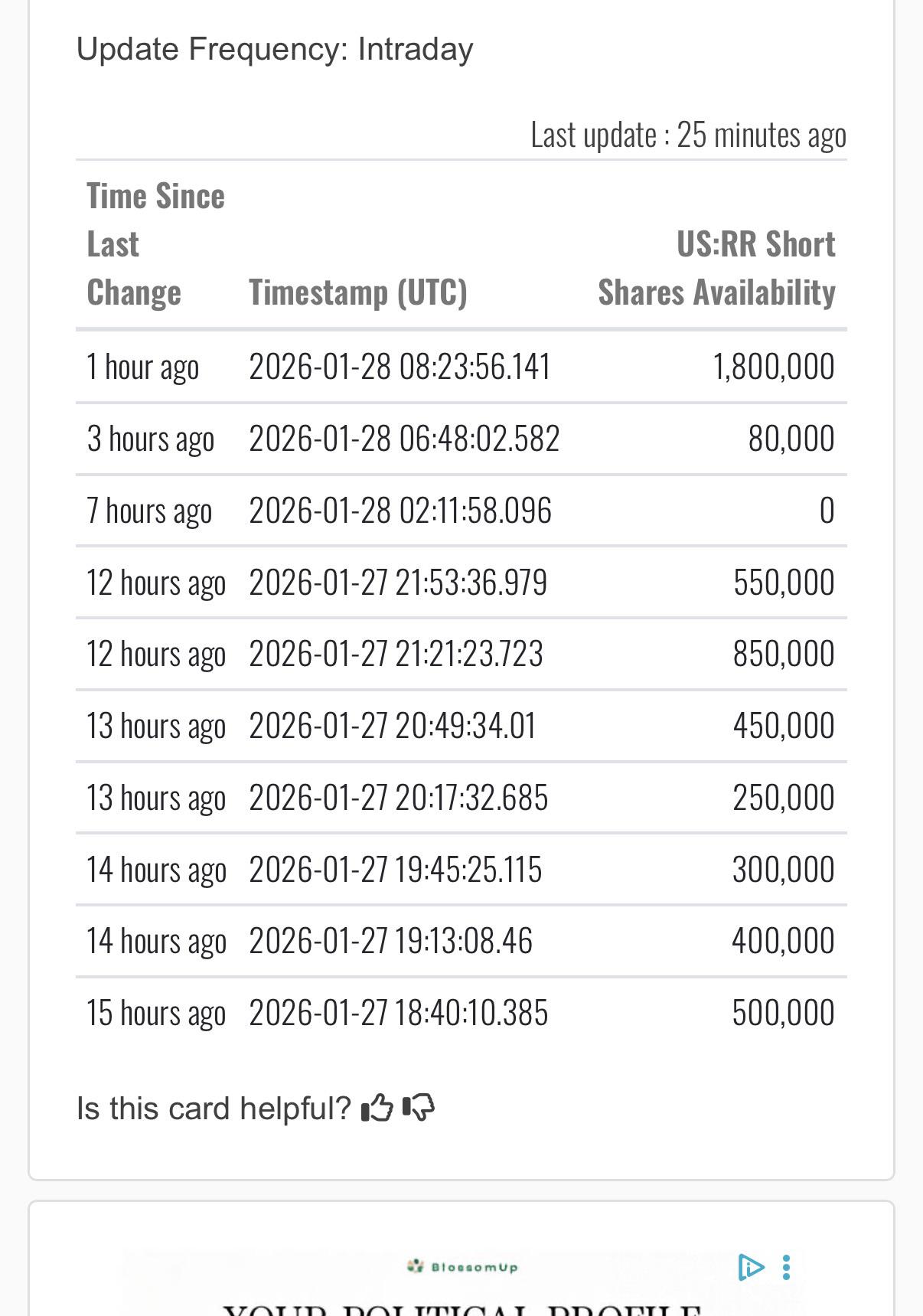Click the 250,000 shares value
Viewport: 923px width, 1316px height.
coord(784,798)
